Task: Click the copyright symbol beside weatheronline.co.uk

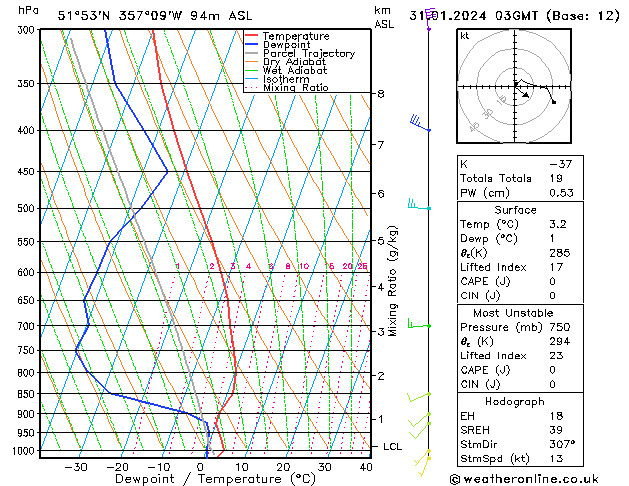Action: (x=457, y=479)
